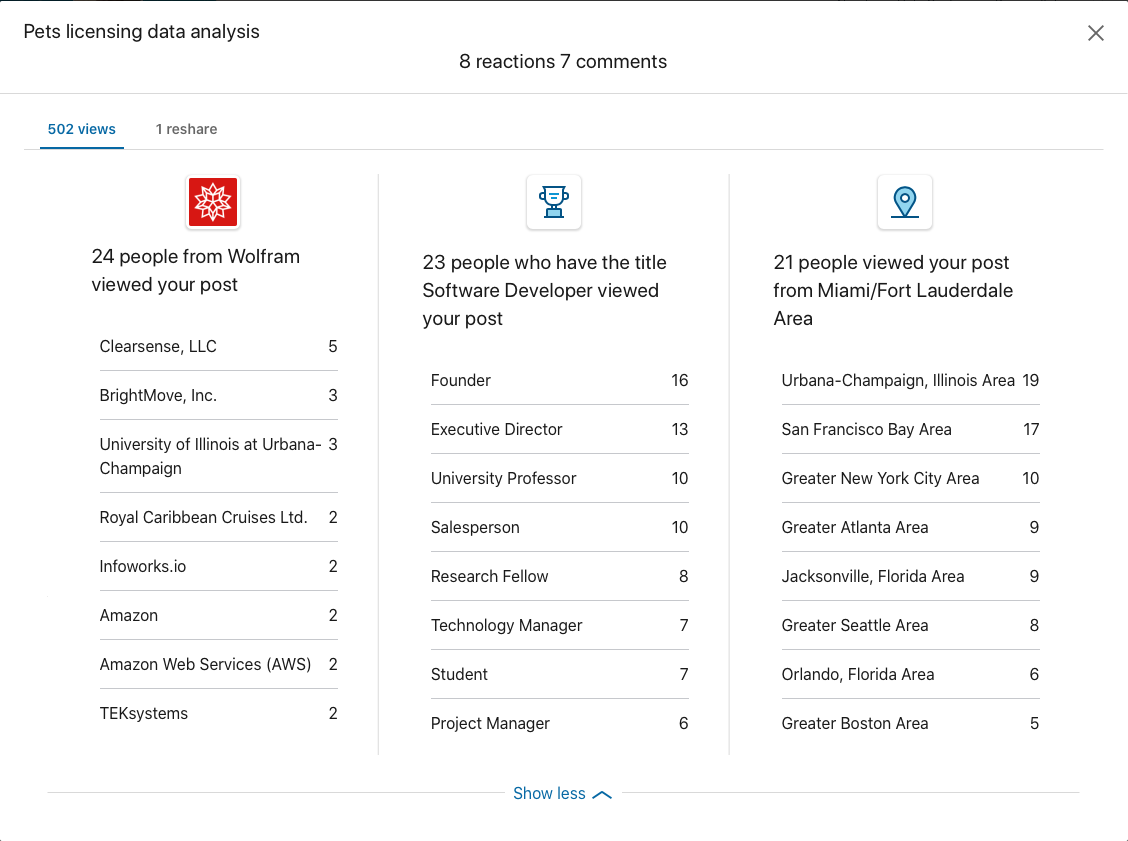The height and width of the screenshot is (841, 1128).
Task: Collapse the list using the Show less chevron
Action: coord(602,794)
